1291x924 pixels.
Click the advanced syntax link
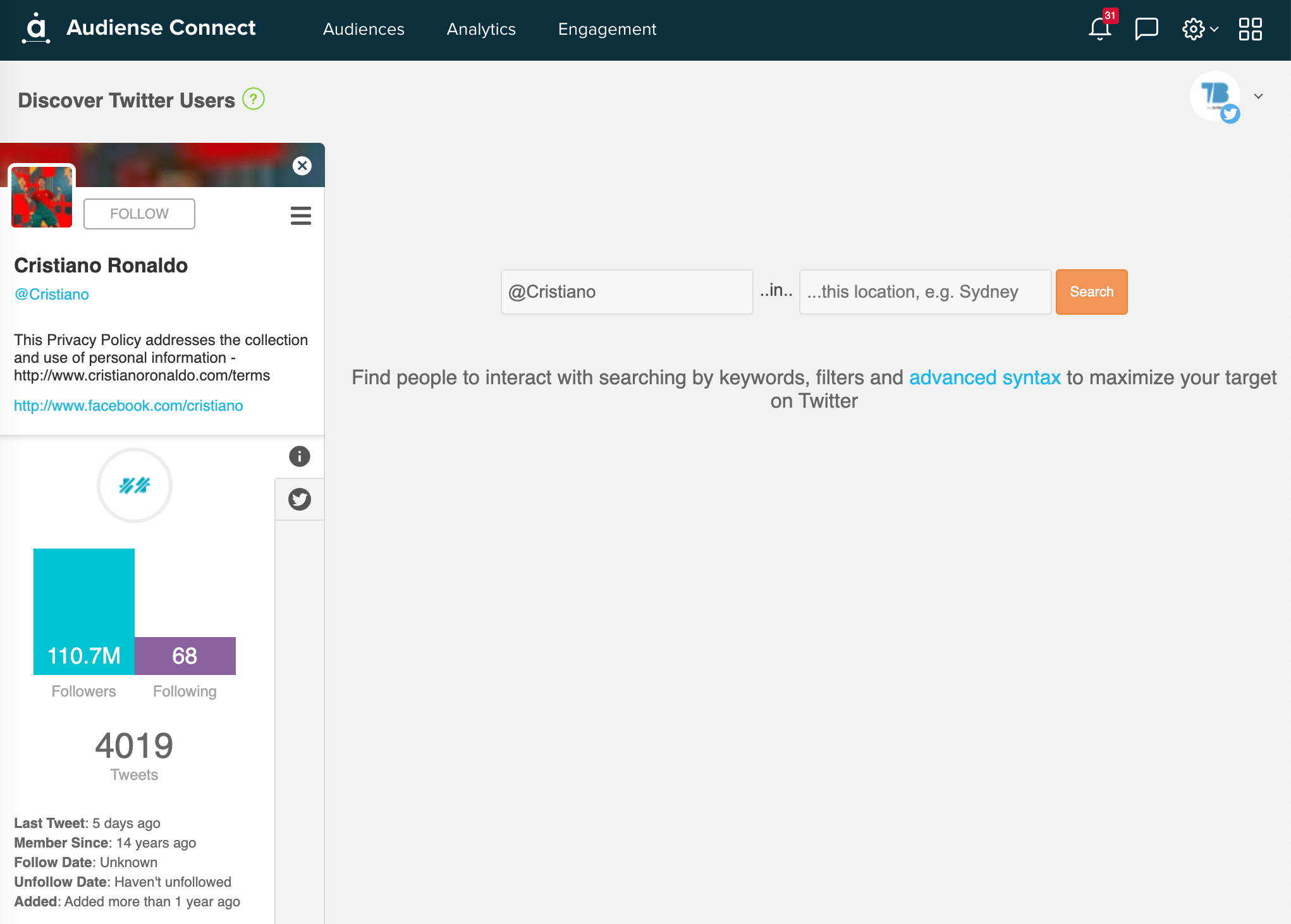(985, 377)
